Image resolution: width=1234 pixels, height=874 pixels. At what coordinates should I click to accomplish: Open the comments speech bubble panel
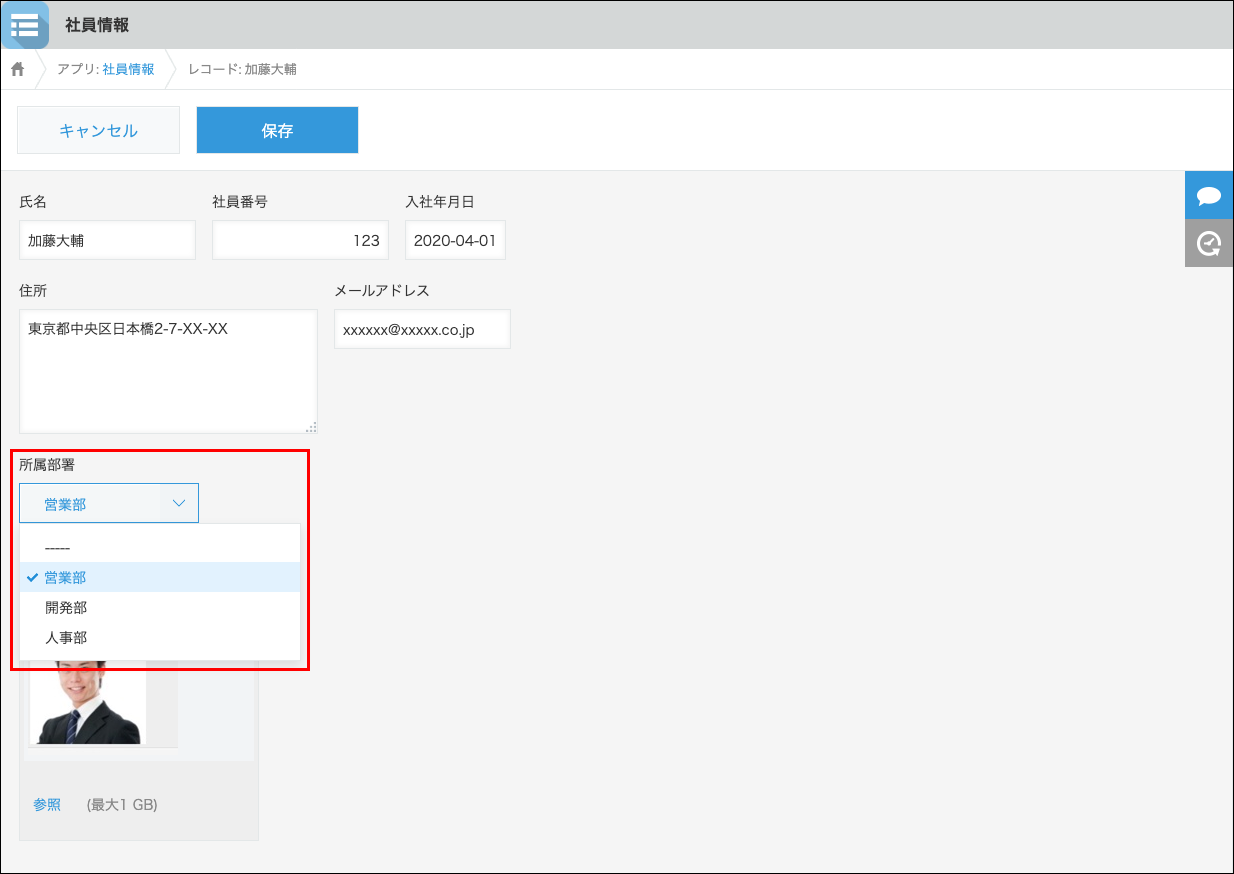tap(1209, 195)
